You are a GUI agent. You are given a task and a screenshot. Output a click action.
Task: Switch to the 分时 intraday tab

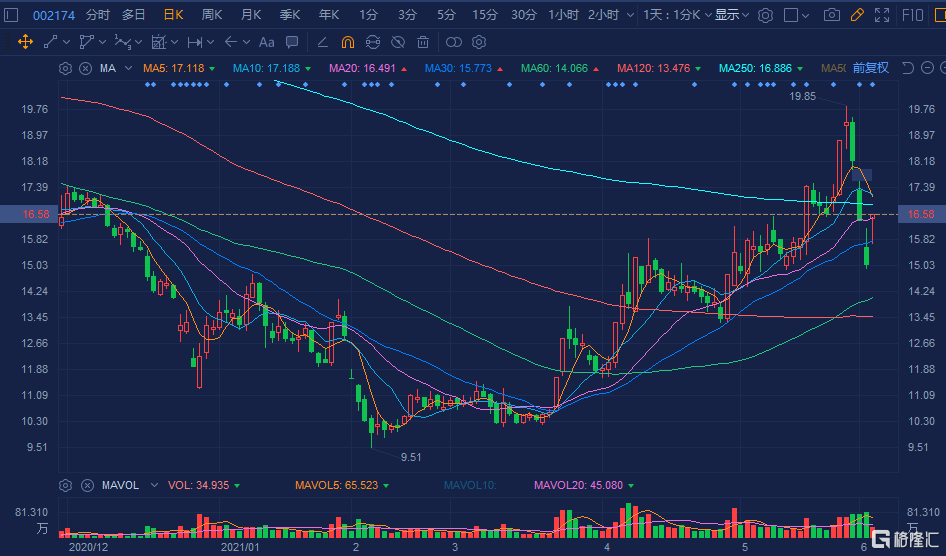coord(98,15)
